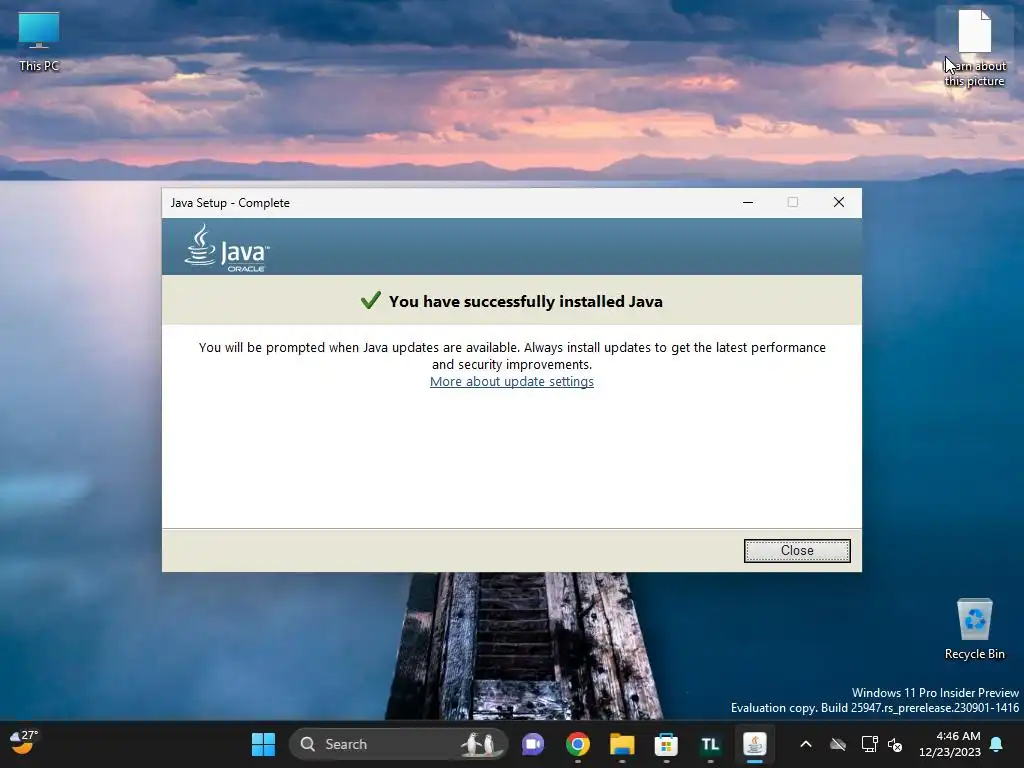Select the Recycle Bin desktop icon

[974, 629]
